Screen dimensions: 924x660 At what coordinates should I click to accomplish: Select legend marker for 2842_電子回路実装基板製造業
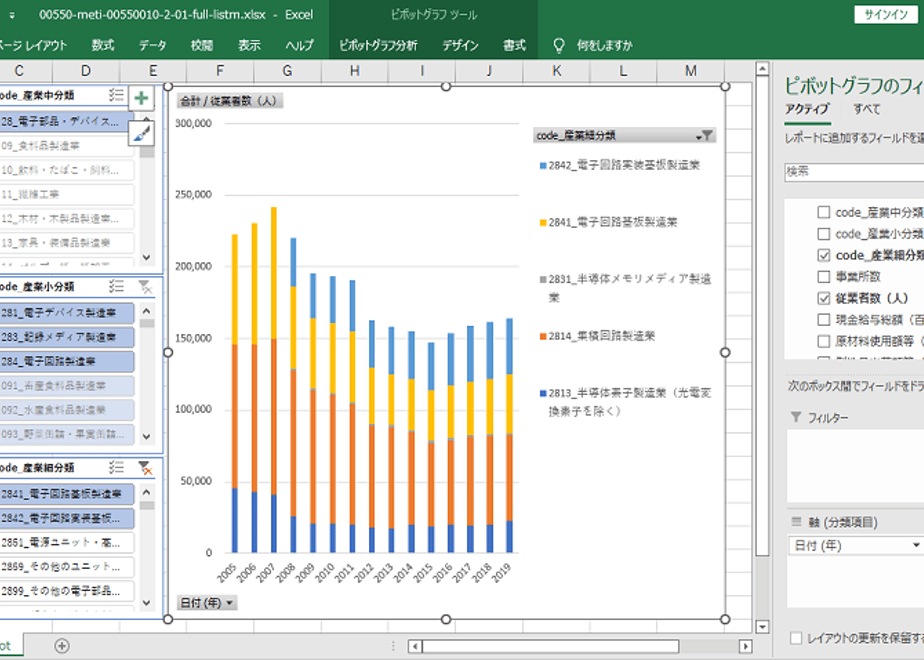(543, 166)
